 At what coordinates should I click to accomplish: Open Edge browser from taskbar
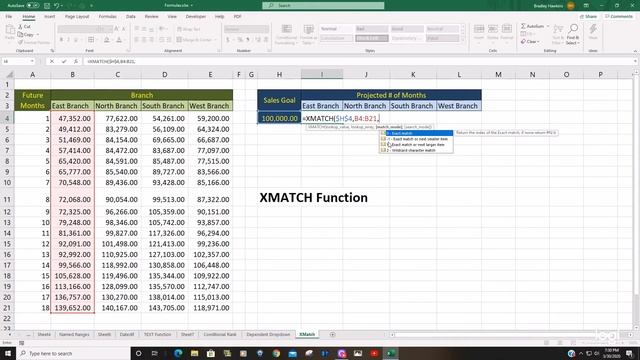178,353
